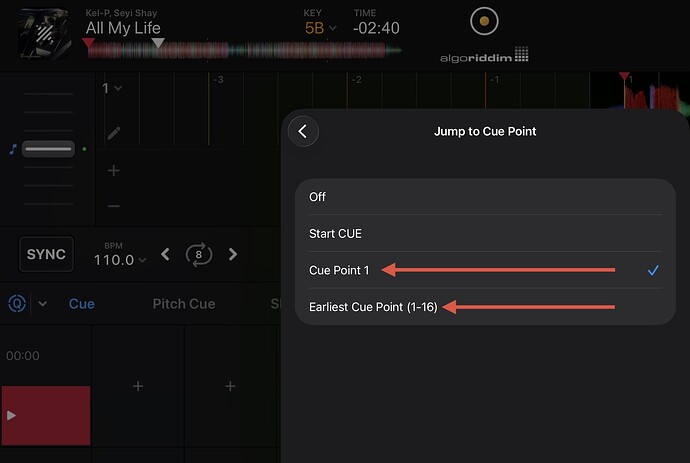
Task: Go back from Jump to Cue Point
Action: (x=302, y=131)
